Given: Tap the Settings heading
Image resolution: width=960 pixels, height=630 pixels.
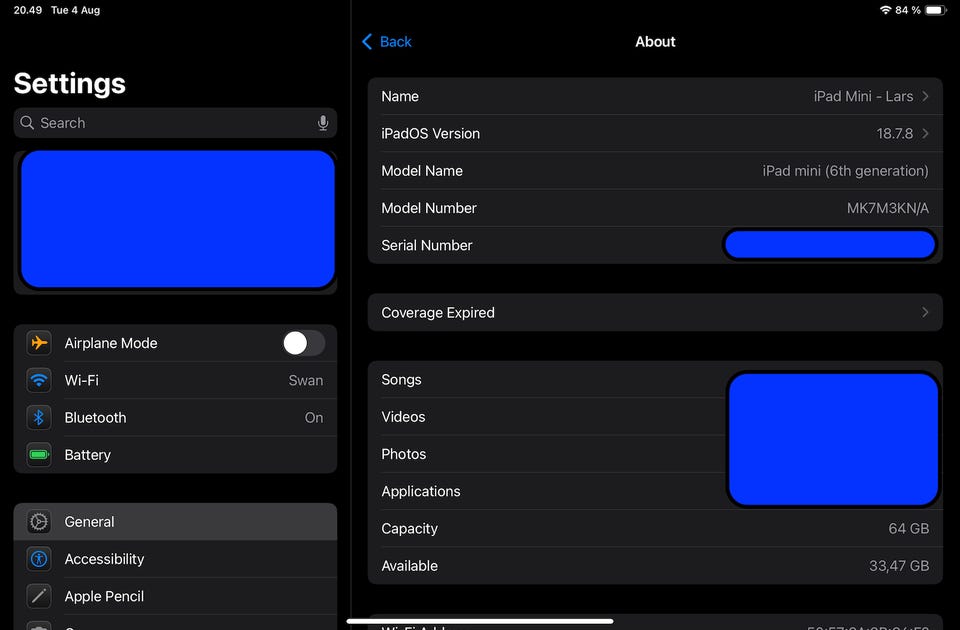Looking at the screenshot, I should (70, 83).
